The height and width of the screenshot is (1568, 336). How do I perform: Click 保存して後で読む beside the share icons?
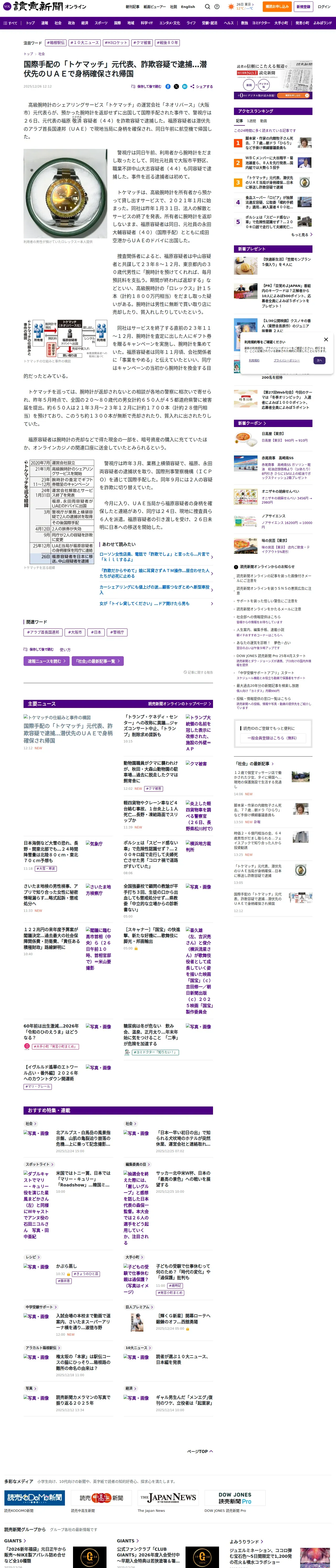pyautogui.click(x=146, y=87)
